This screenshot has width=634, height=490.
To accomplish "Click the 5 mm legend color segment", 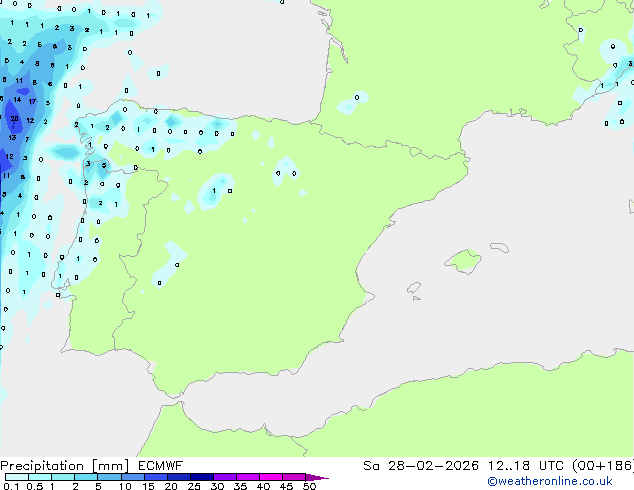I will (110, 478).
